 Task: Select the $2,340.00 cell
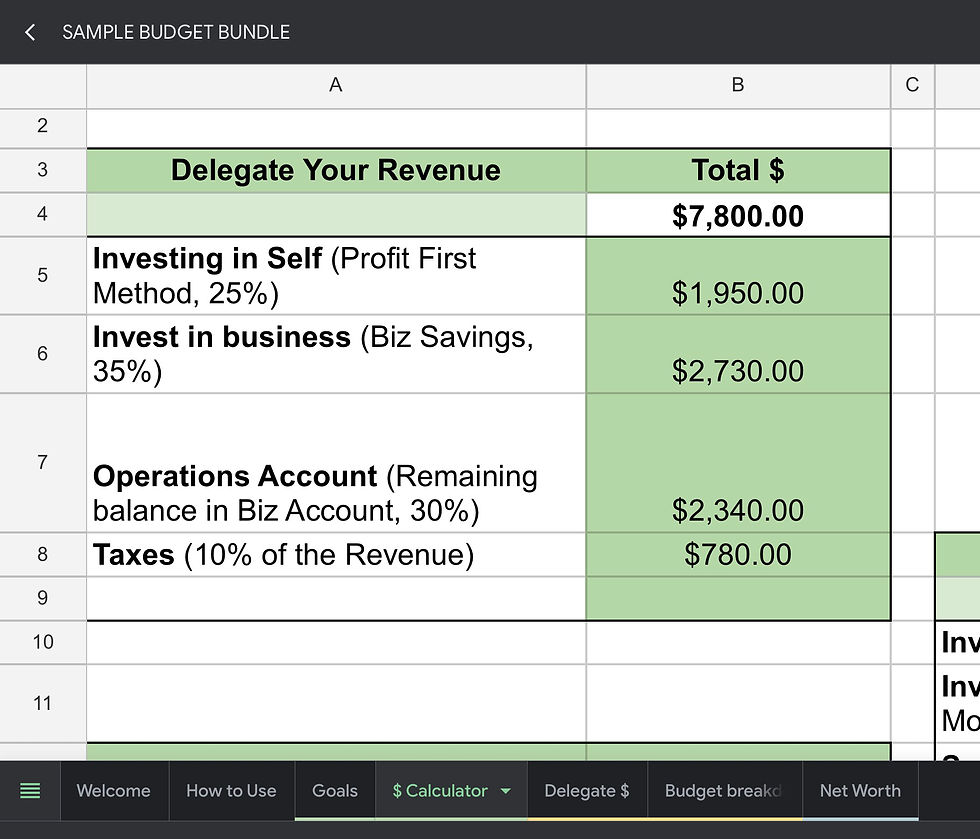point(738,463)
